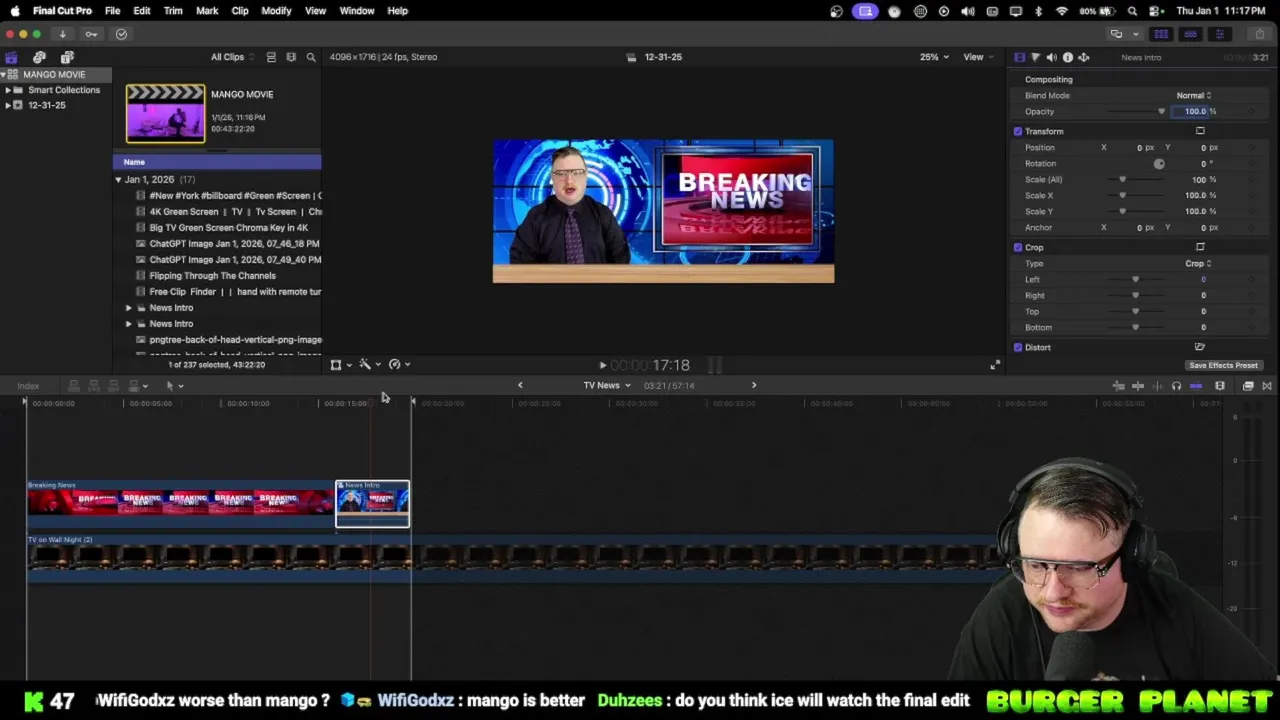
Task: Open the Window menu
Action: pos(357,11)
